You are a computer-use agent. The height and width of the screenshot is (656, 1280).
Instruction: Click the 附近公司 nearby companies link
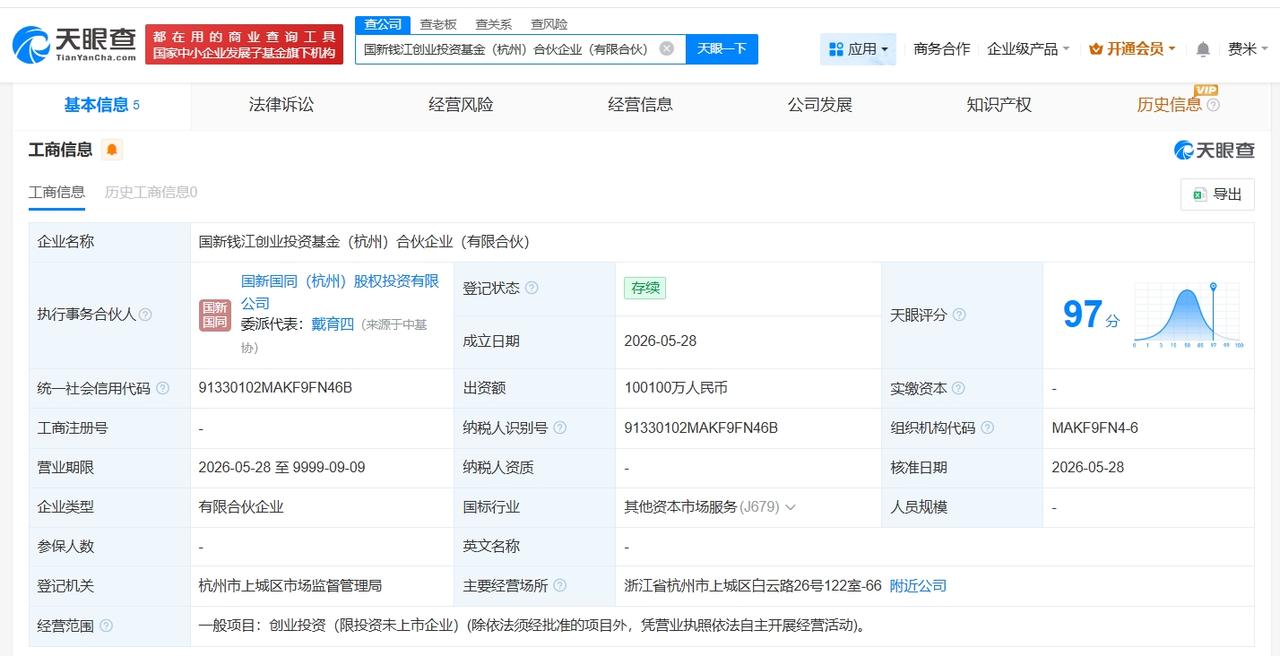click(x=918, y=586)
